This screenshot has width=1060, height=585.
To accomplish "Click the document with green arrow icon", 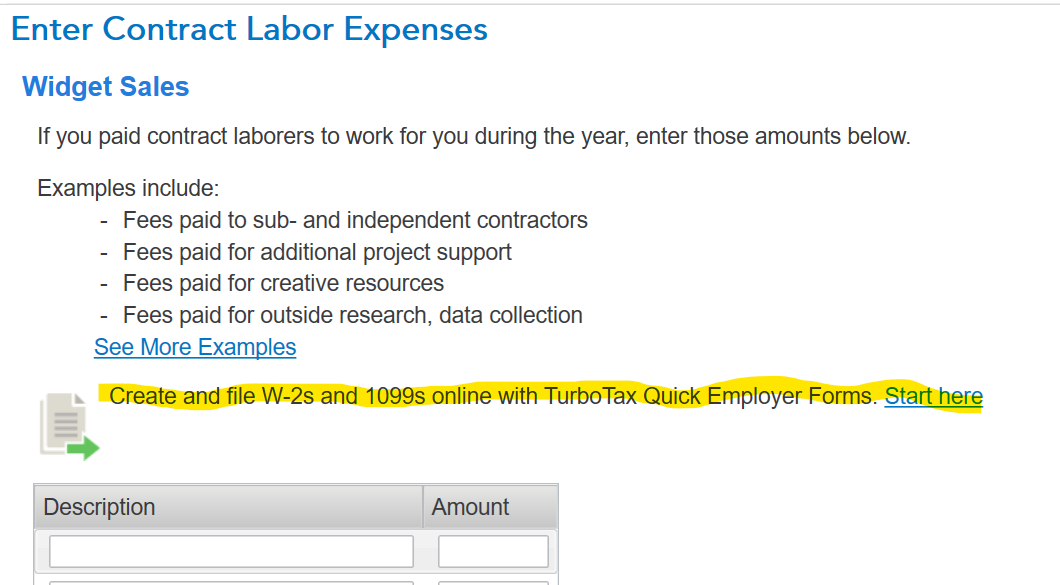I will (69, 427).
